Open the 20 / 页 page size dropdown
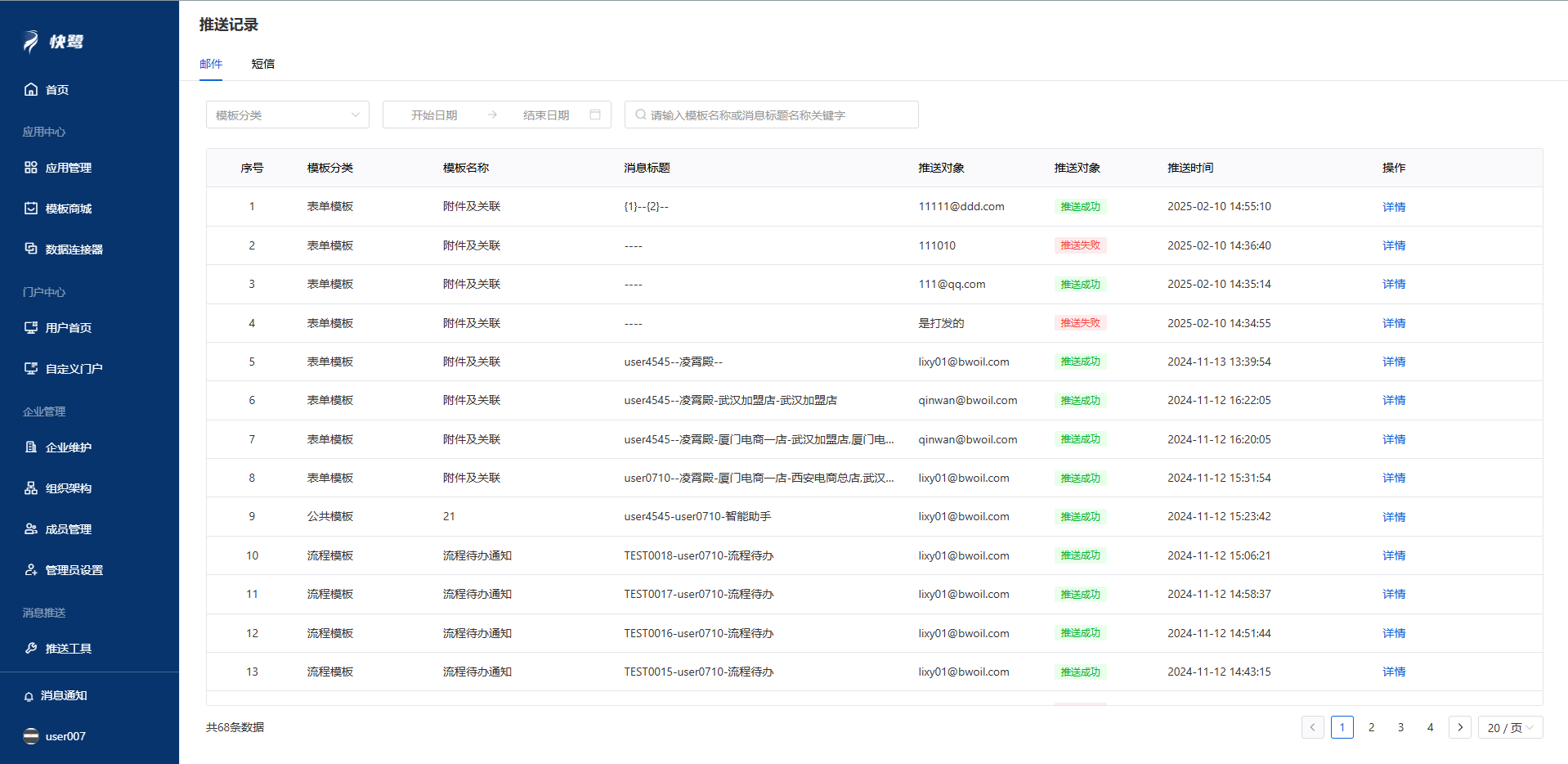Image resolution: width=1568 pixels, height=764 pixels. pos(1510,727)
